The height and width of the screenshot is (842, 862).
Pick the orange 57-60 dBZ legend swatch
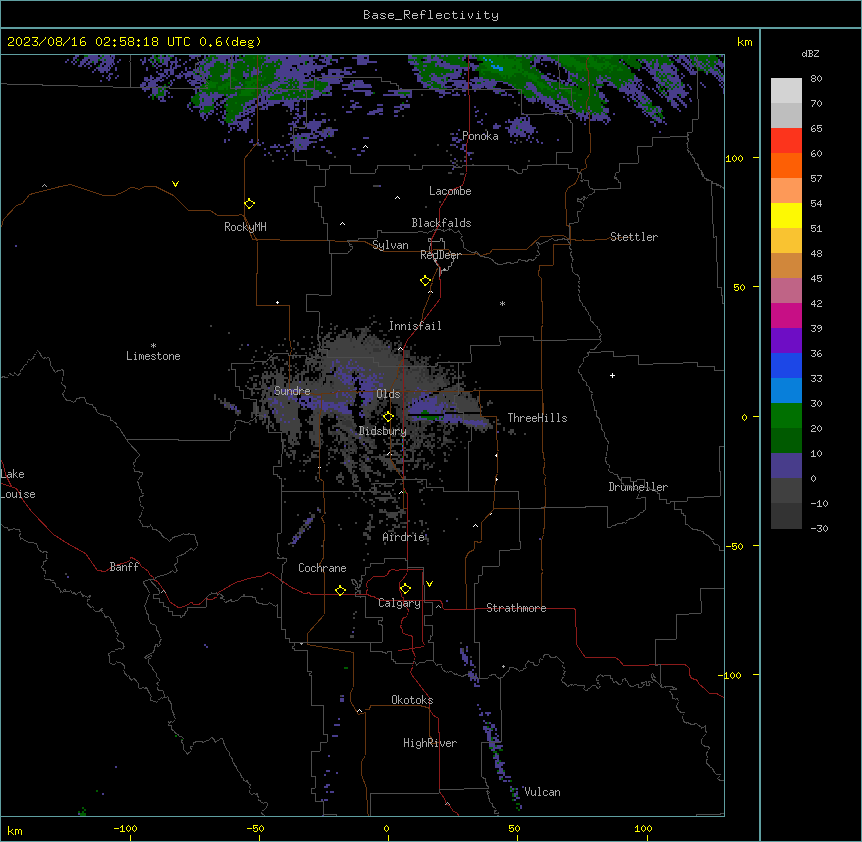point(786,165)
